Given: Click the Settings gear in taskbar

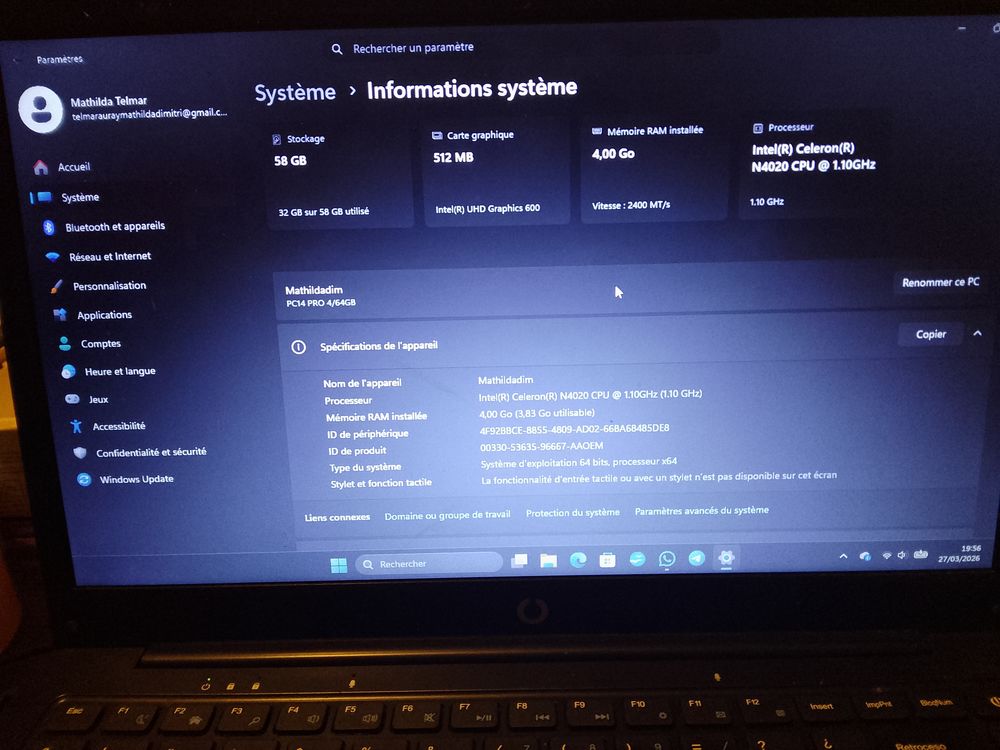Looking at the screenshot, I should (726, 558).
